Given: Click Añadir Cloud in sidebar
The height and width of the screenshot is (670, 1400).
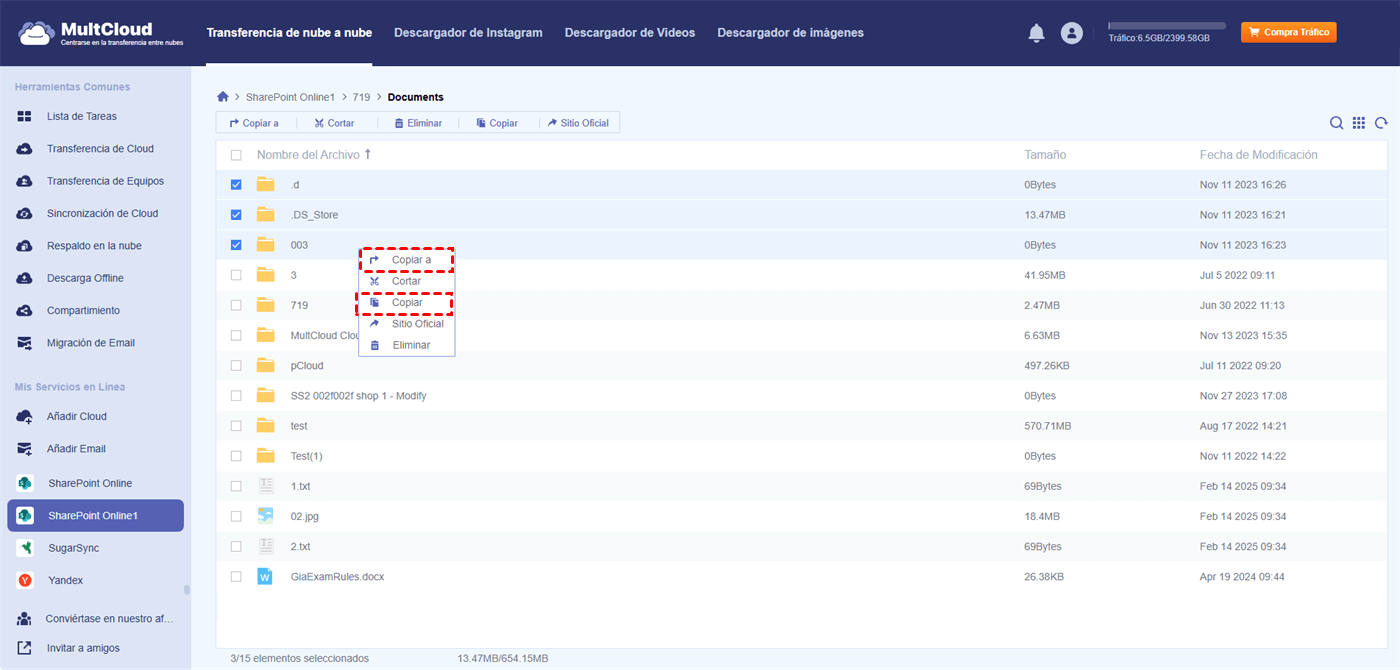Looking at the screenshot, I should (77, 416).
